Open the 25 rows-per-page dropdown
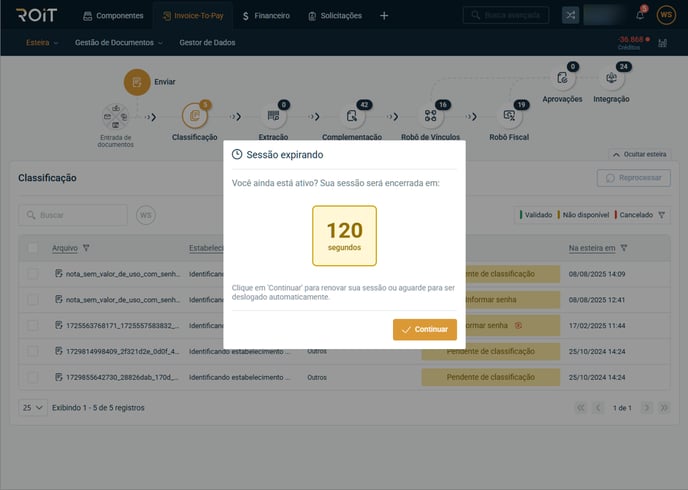The height and width of the screenshot is (490, 688). pyautogui.click(x=32, y=408)
